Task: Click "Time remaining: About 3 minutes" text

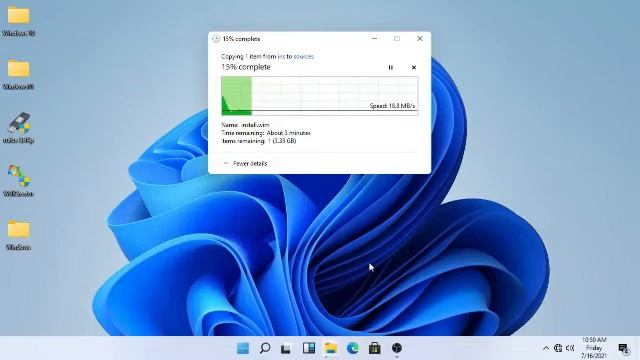Action: pyautogui.click(x=266, y=133)
